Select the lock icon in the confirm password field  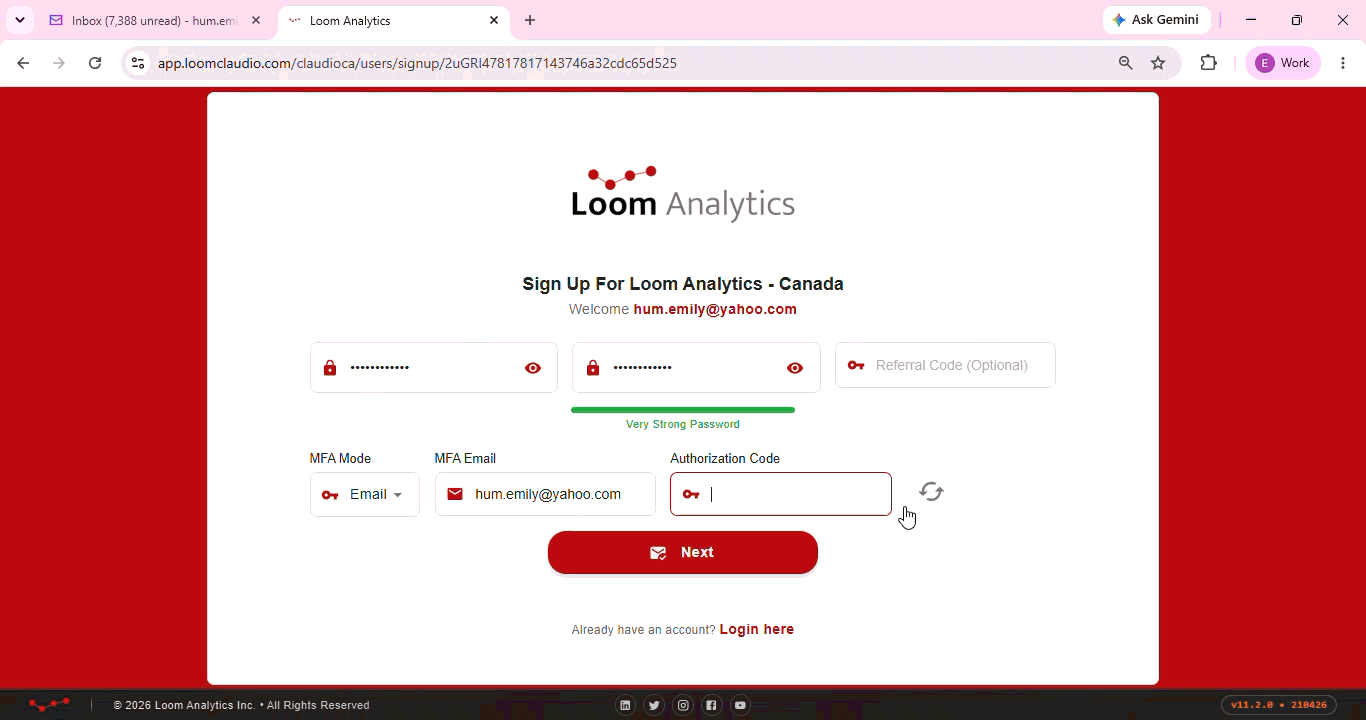pos(593,368)
